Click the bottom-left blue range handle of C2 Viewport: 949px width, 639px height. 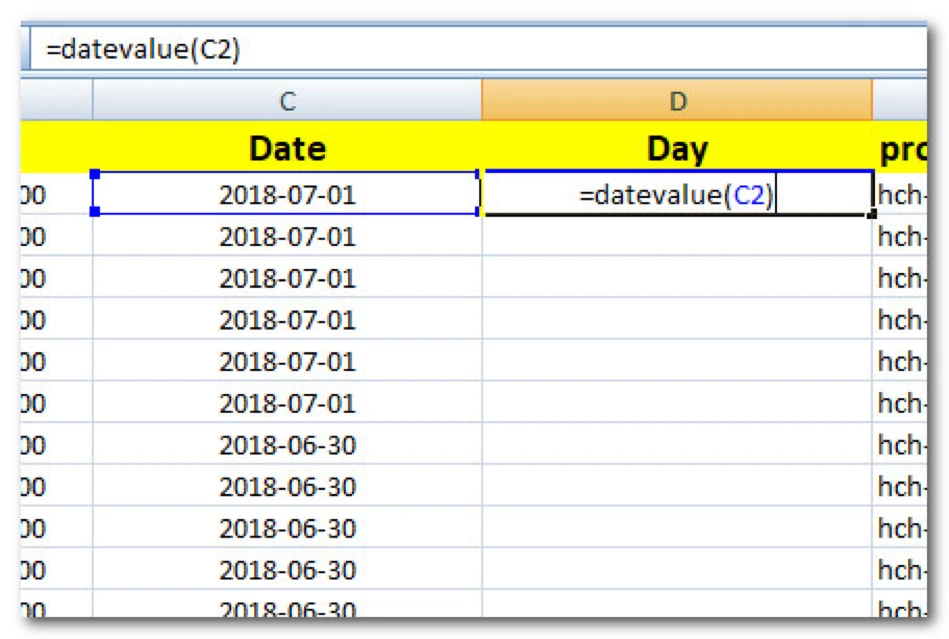95,212
